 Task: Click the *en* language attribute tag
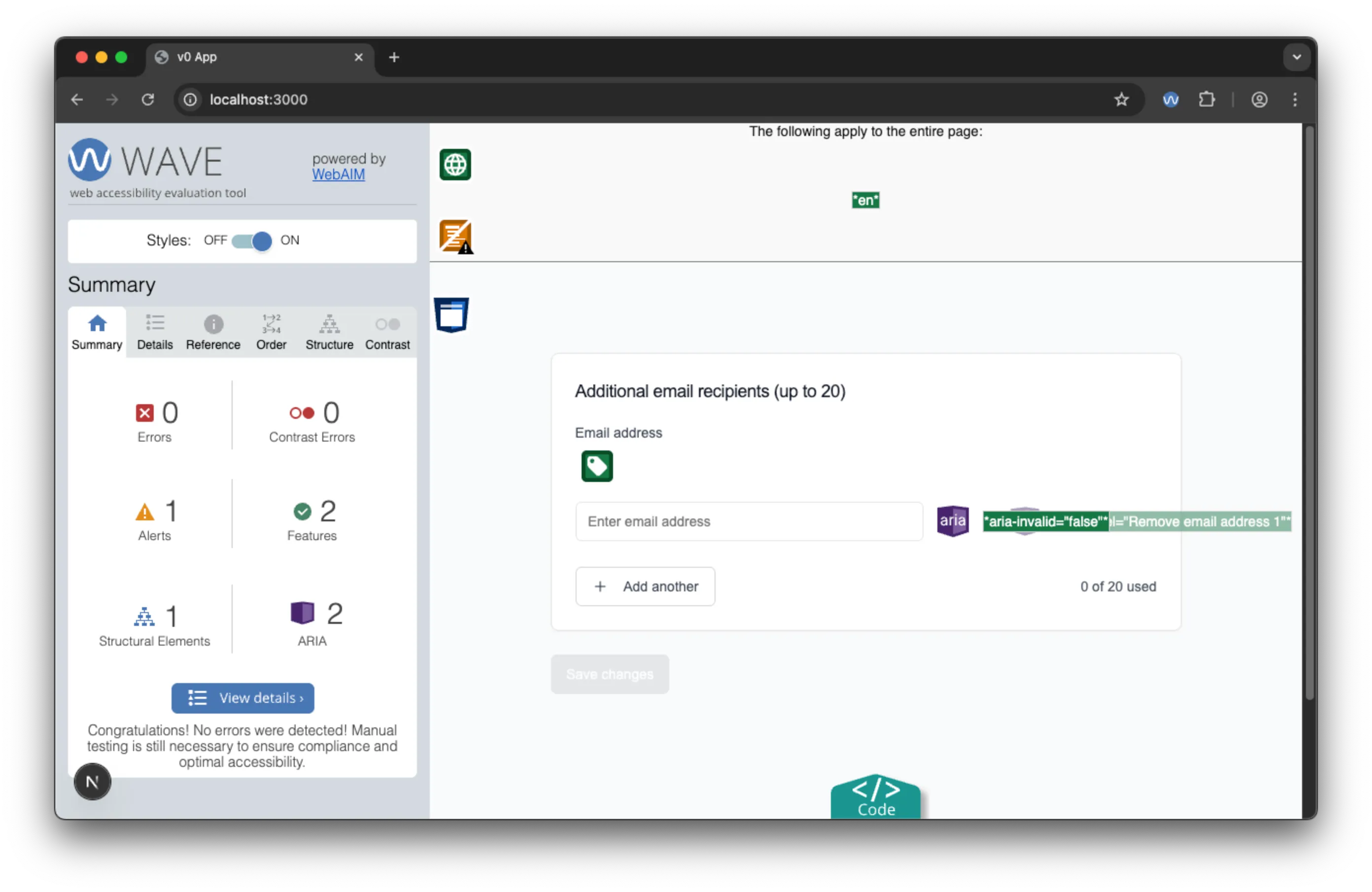865,200
